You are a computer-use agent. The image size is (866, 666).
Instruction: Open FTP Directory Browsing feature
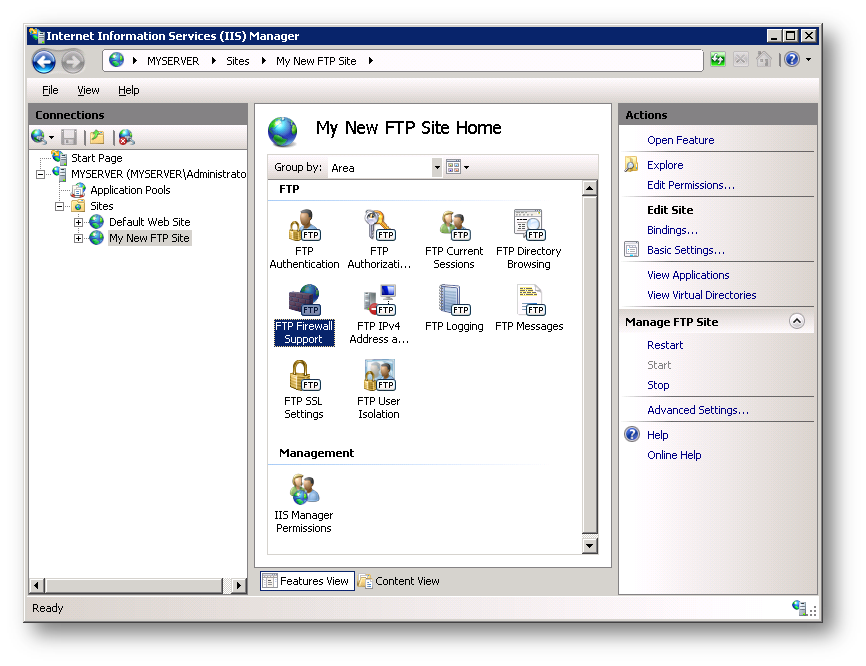tap(529, 239)
